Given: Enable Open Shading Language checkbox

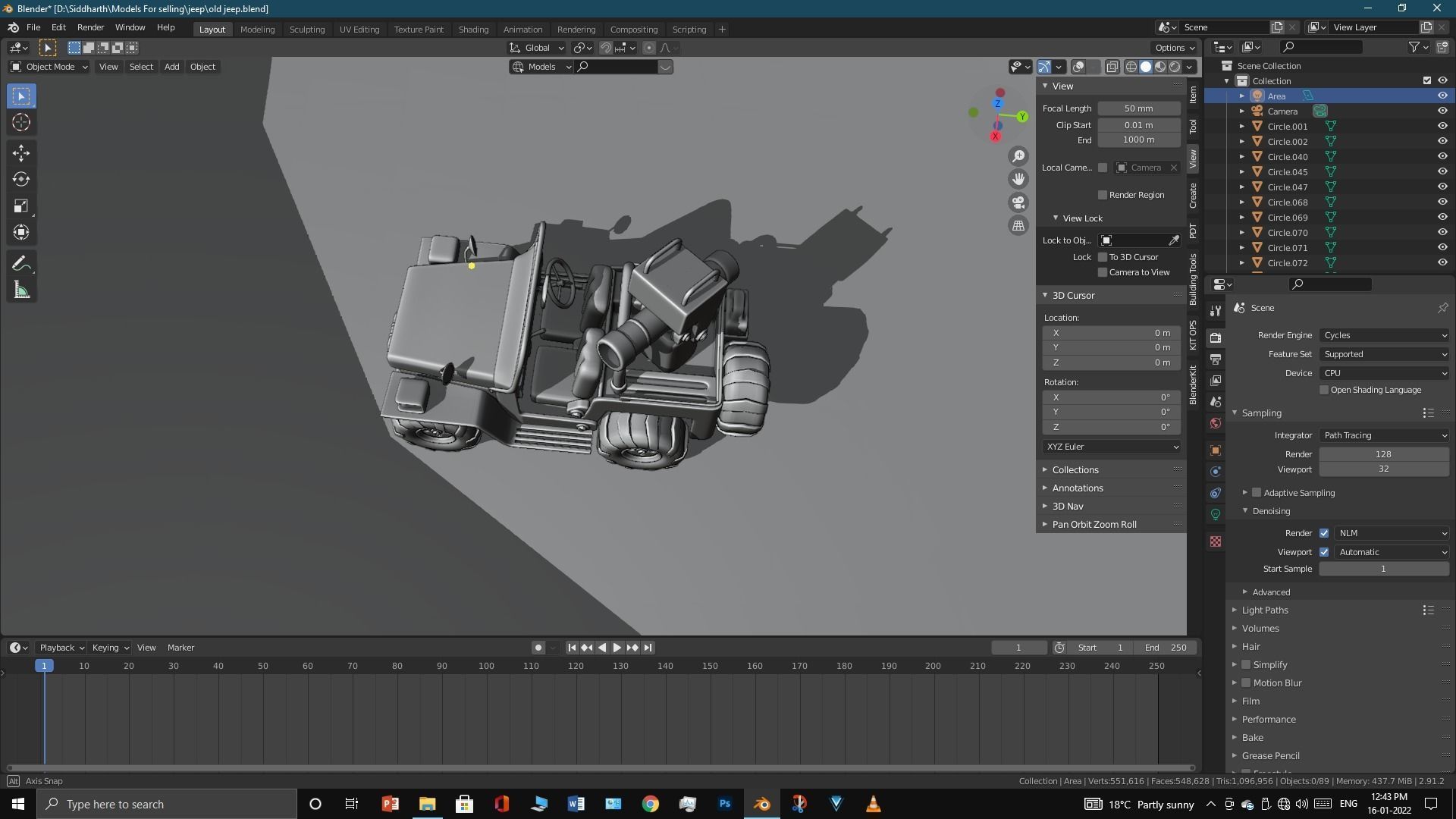Looking at the screenshot, I should 1324,390.
